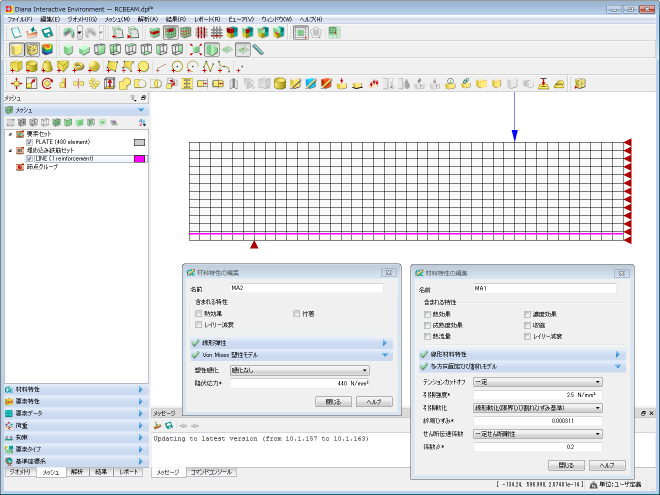
Task: Click the undo arrow icon in top toolbar
Action: [x=67, y=32]
